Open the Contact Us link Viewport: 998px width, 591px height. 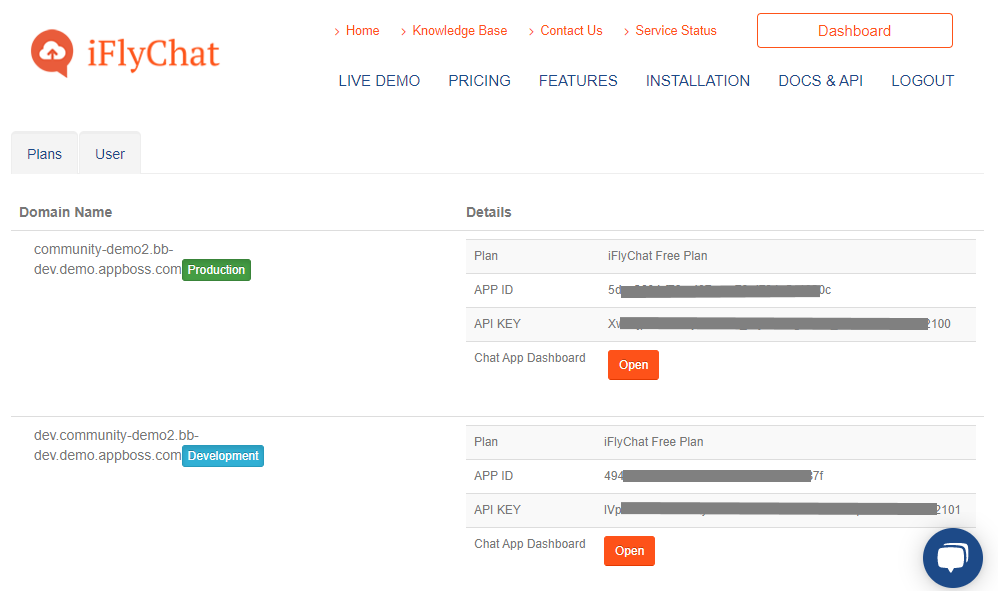(571, 31)
